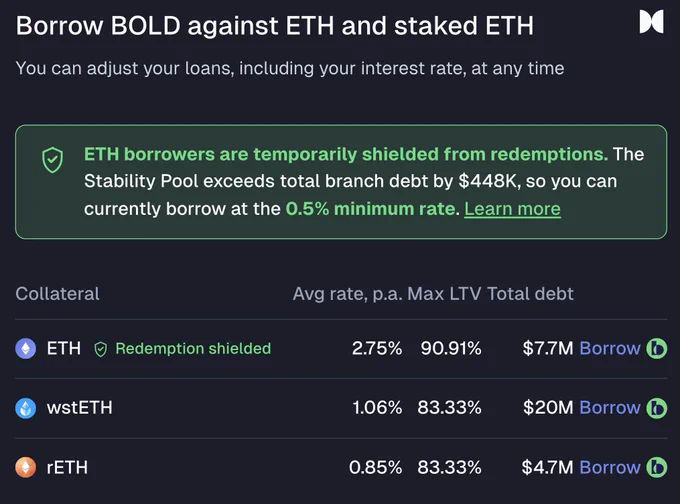This screenshot has width=680, height=504.
Task: Click the Collateral column header
Action: click(x=57, y=294)
